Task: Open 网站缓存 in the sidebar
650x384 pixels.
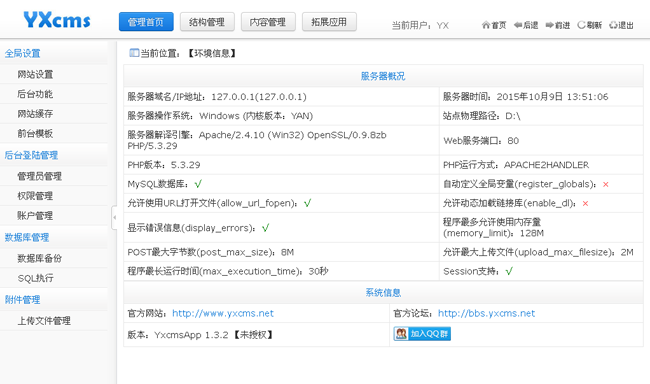Action: pos(35,114)
